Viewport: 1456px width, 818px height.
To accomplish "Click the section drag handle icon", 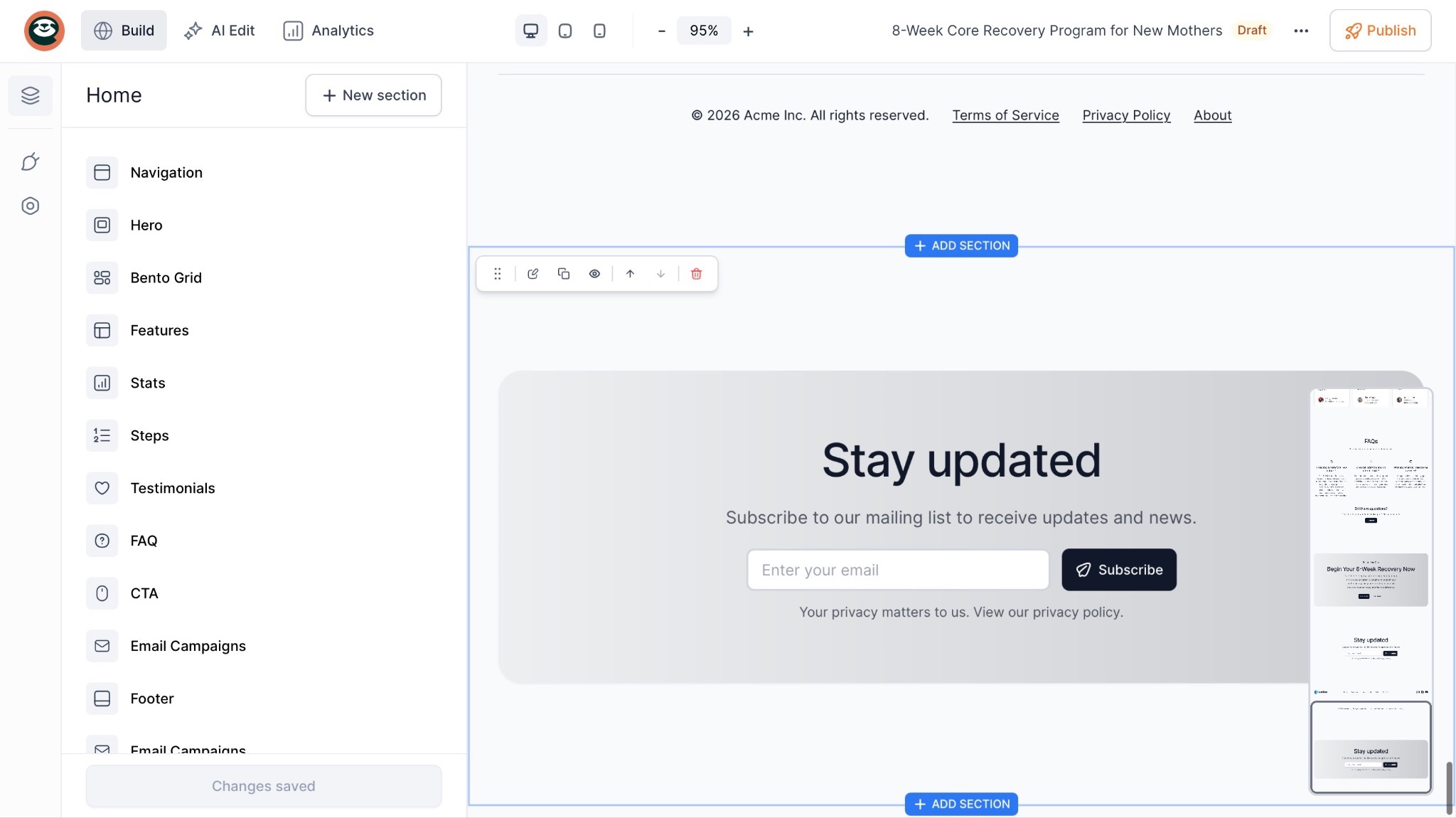I will 498,274.
